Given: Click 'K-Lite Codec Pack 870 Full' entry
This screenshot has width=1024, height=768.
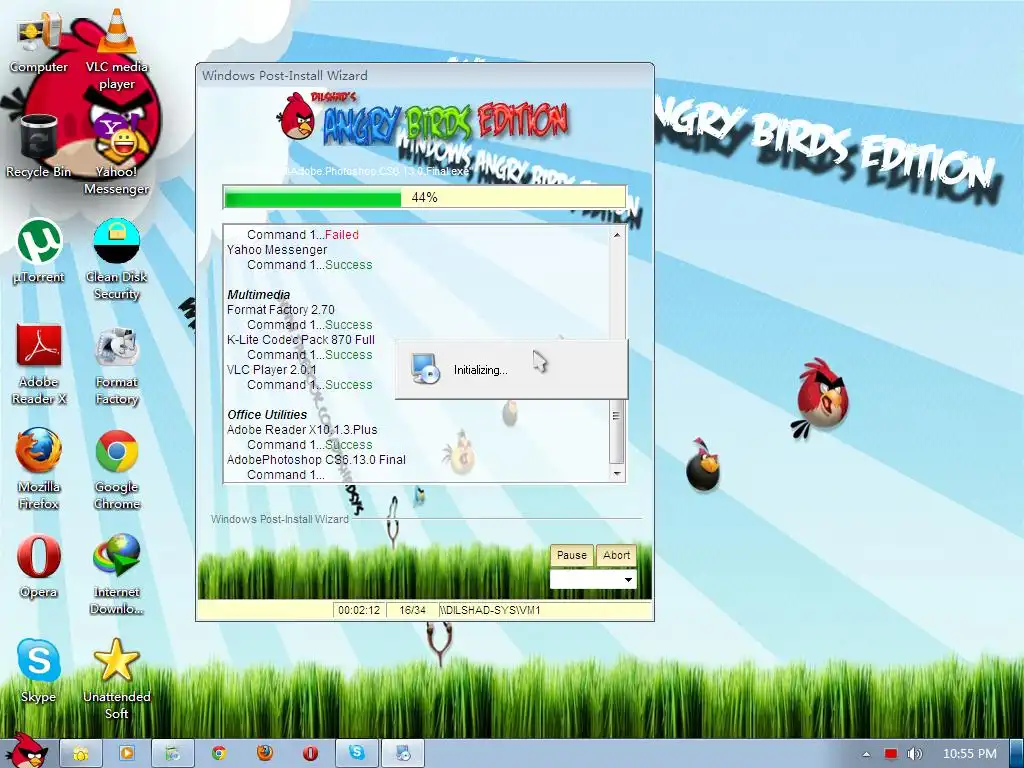Looking at the screenshot, I should tap(301, 340).
